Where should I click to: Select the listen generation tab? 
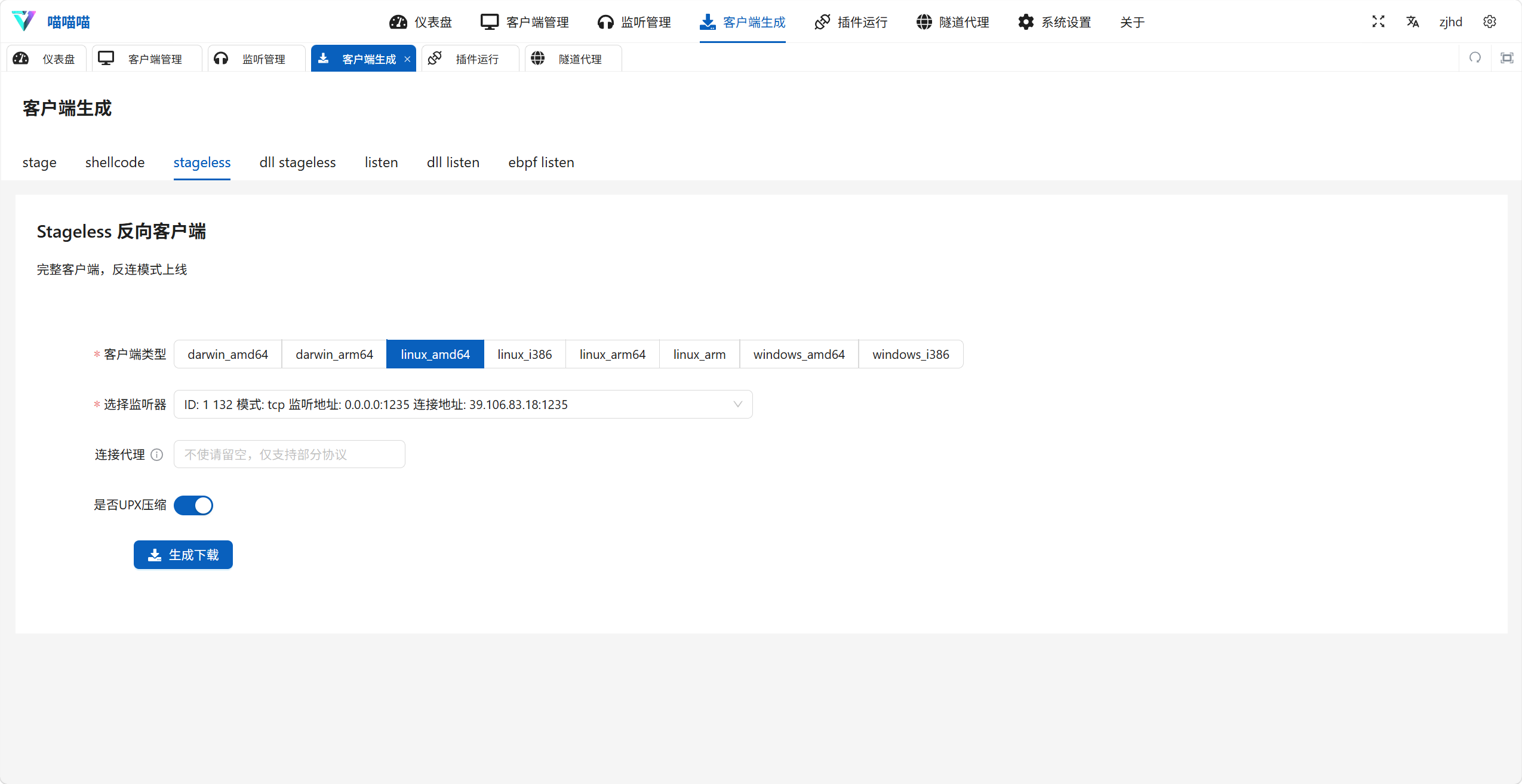coord(381,162)
